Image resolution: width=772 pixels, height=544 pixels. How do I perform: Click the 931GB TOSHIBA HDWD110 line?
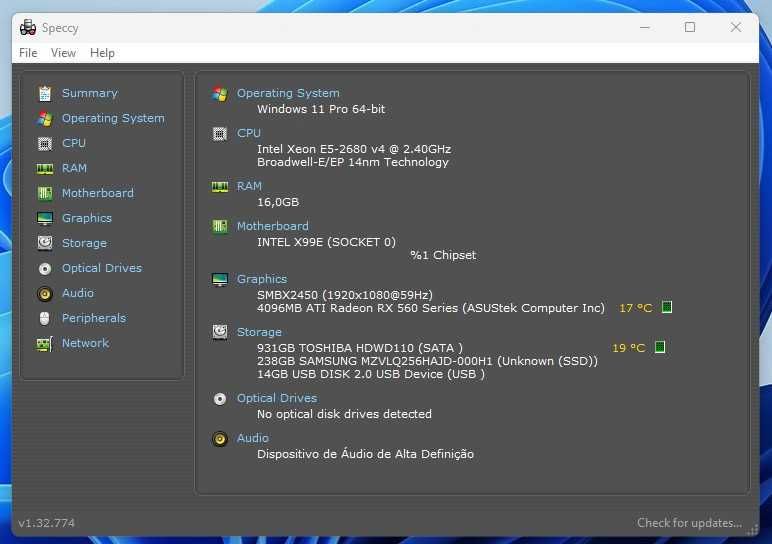tap(360, 348)
